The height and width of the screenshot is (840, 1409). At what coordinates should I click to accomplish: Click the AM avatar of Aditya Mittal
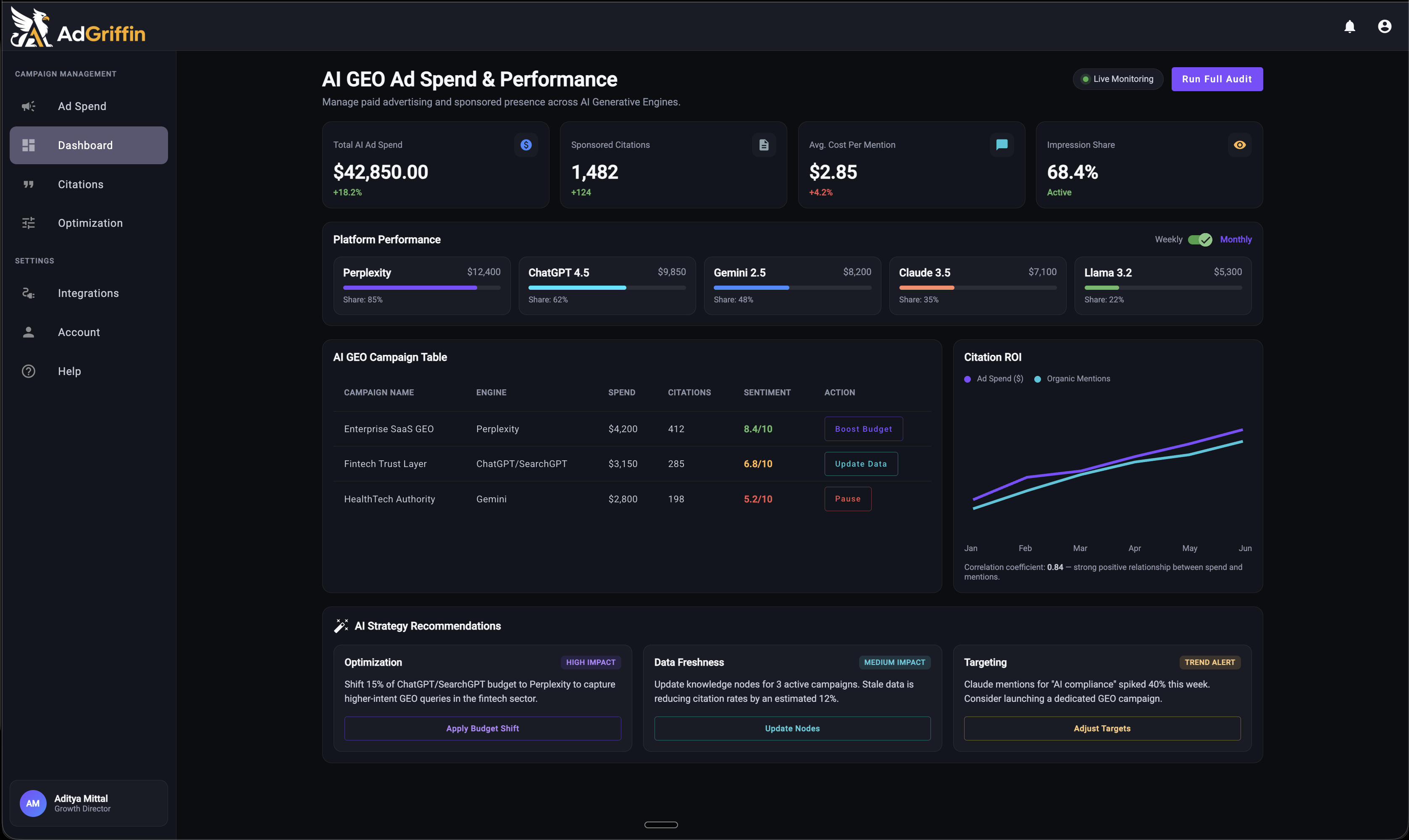[x=33, y=803]
